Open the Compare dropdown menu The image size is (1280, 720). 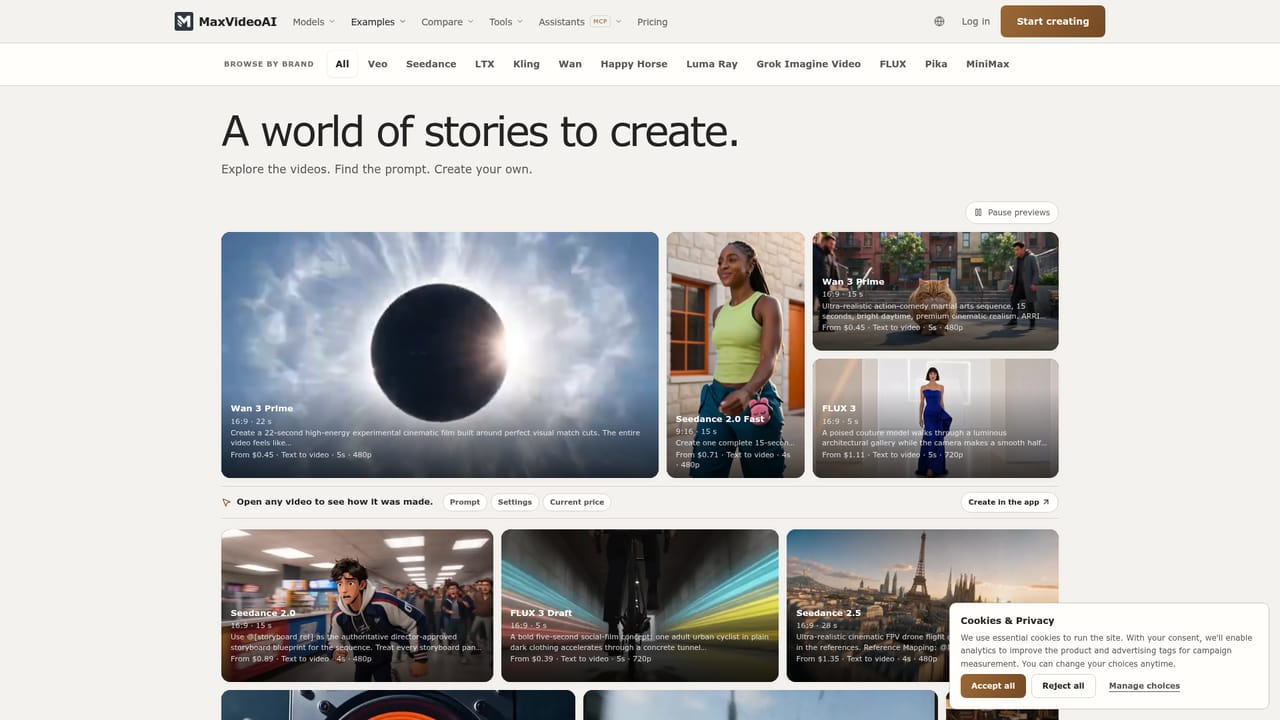[447, 21]
